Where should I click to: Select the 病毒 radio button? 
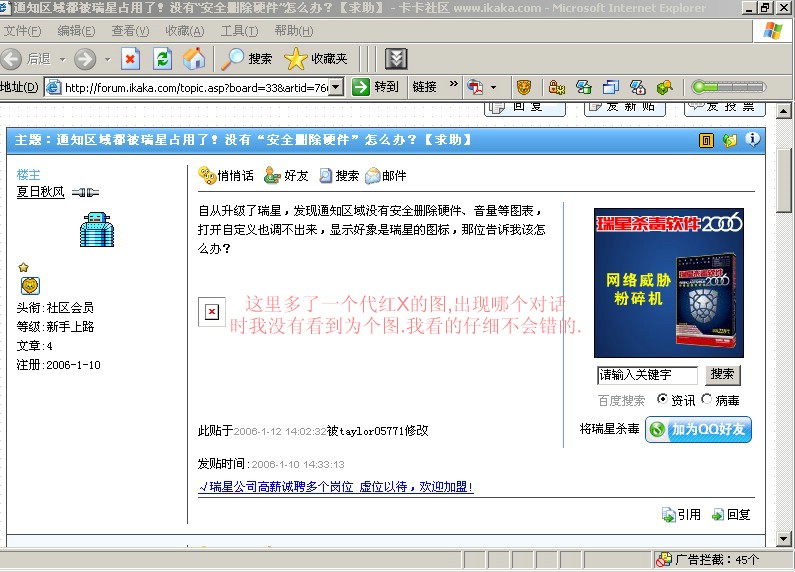pos(706,399)
